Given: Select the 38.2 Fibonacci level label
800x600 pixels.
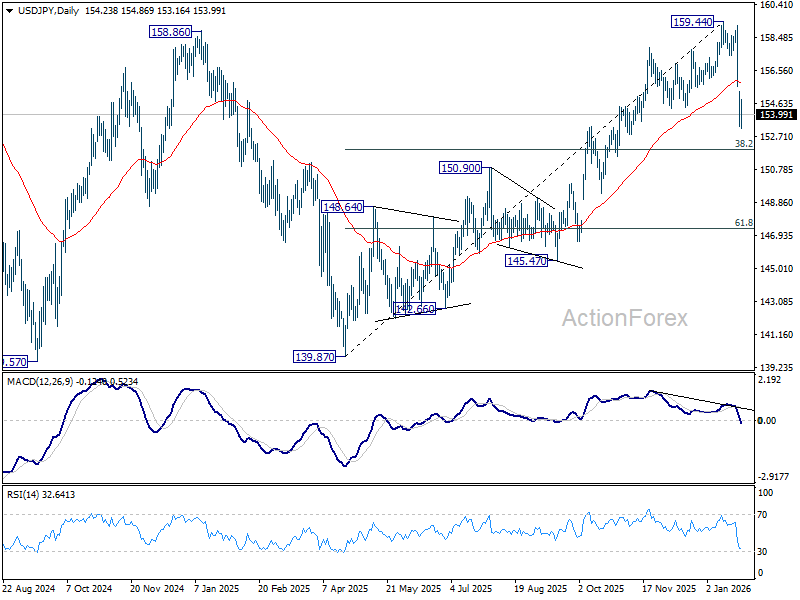Looking at the screenshot, I should pos(743,144).
